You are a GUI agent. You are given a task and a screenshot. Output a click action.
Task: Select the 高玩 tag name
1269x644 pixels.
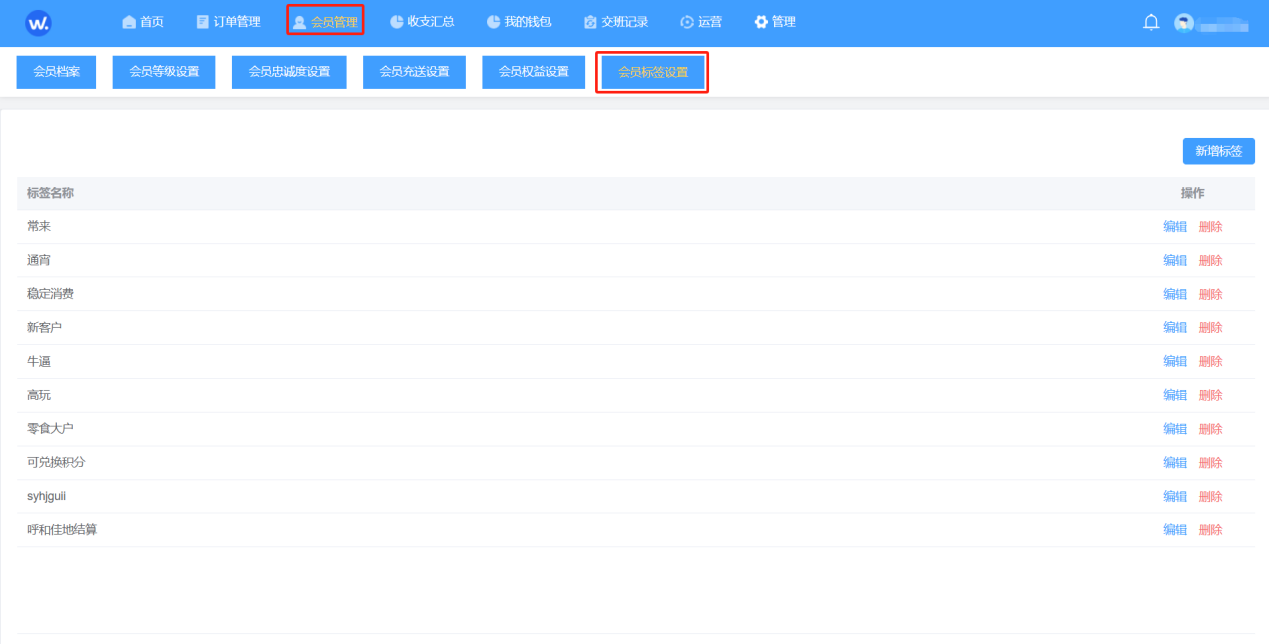click(x=39, y=395)
